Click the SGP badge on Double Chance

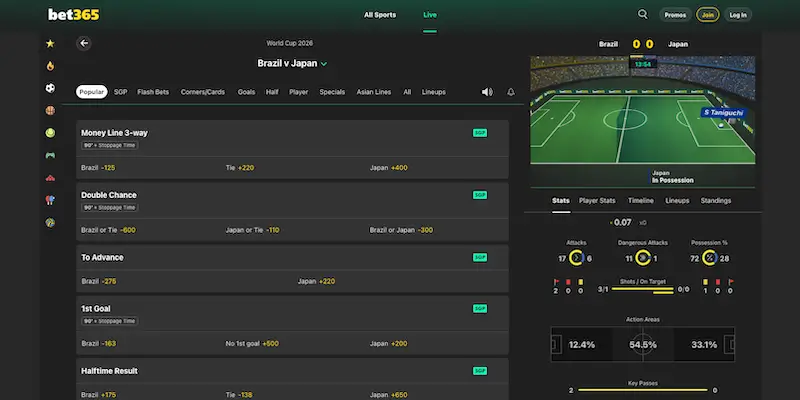480,195
